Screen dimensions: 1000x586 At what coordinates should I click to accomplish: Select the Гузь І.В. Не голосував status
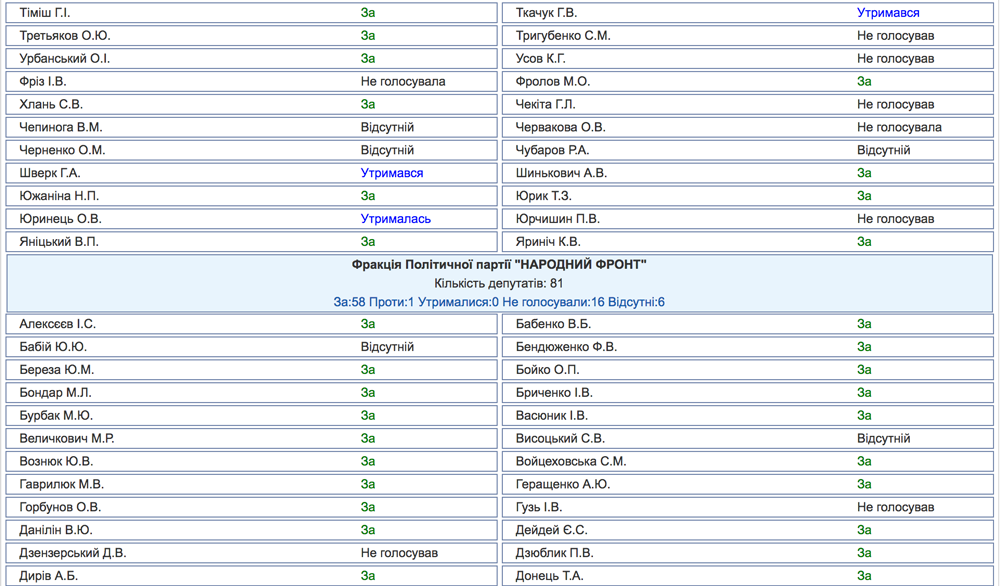(895, 508)
